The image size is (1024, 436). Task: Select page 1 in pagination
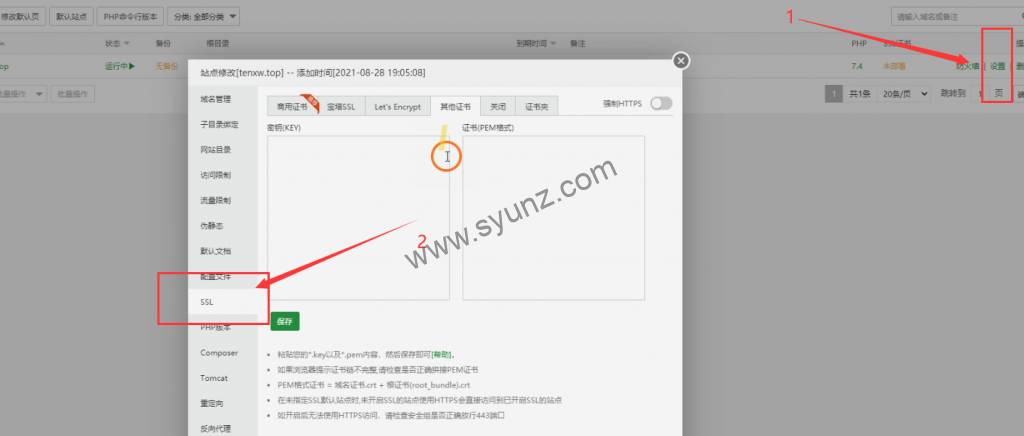tap(833, 94)
